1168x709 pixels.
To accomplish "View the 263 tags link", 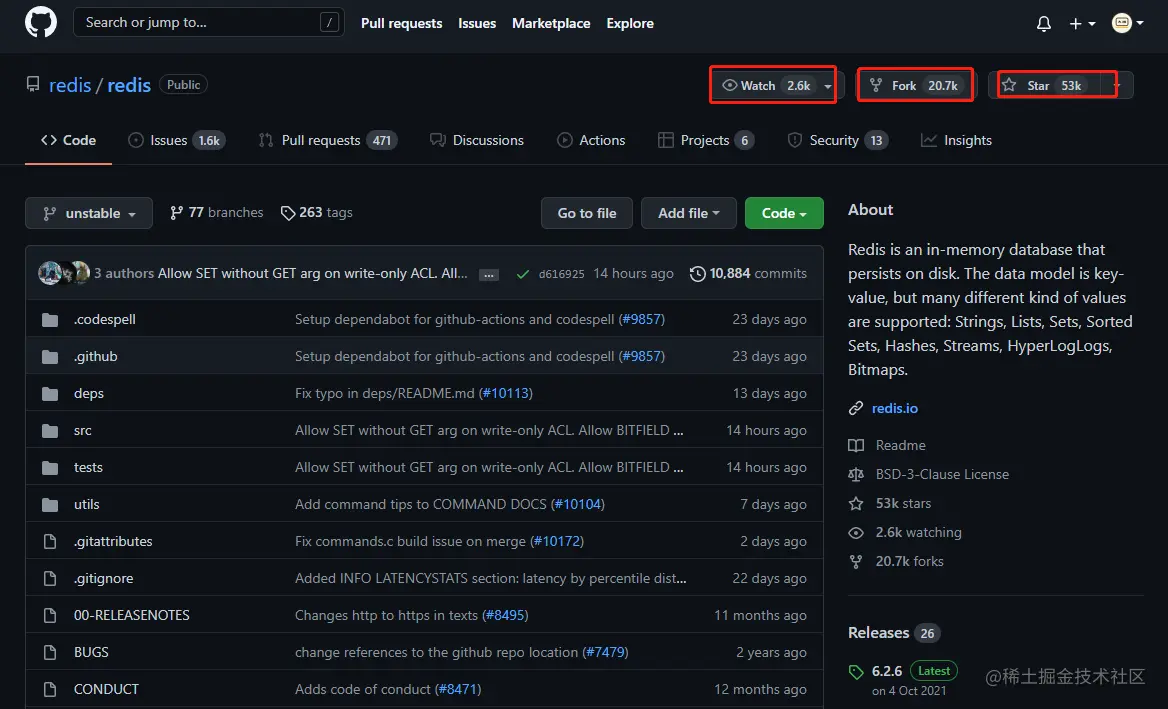I will [317, 213].
